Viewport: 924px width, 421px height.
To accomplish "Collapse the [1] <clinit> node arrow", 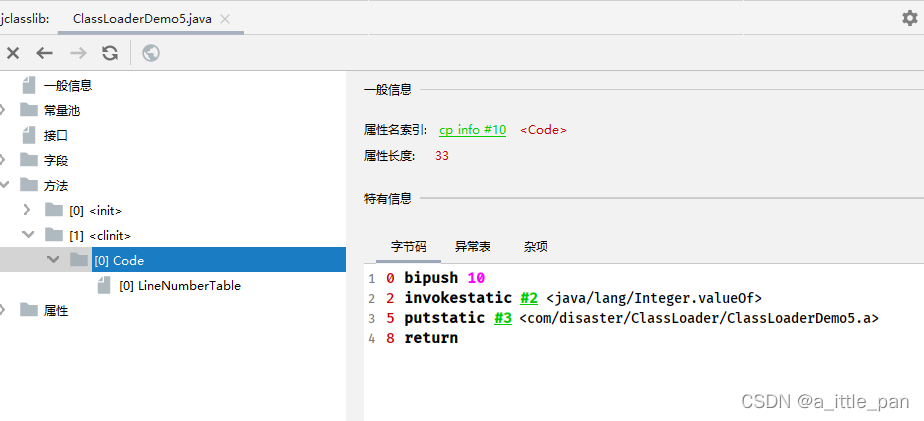I will coord(28,235).
